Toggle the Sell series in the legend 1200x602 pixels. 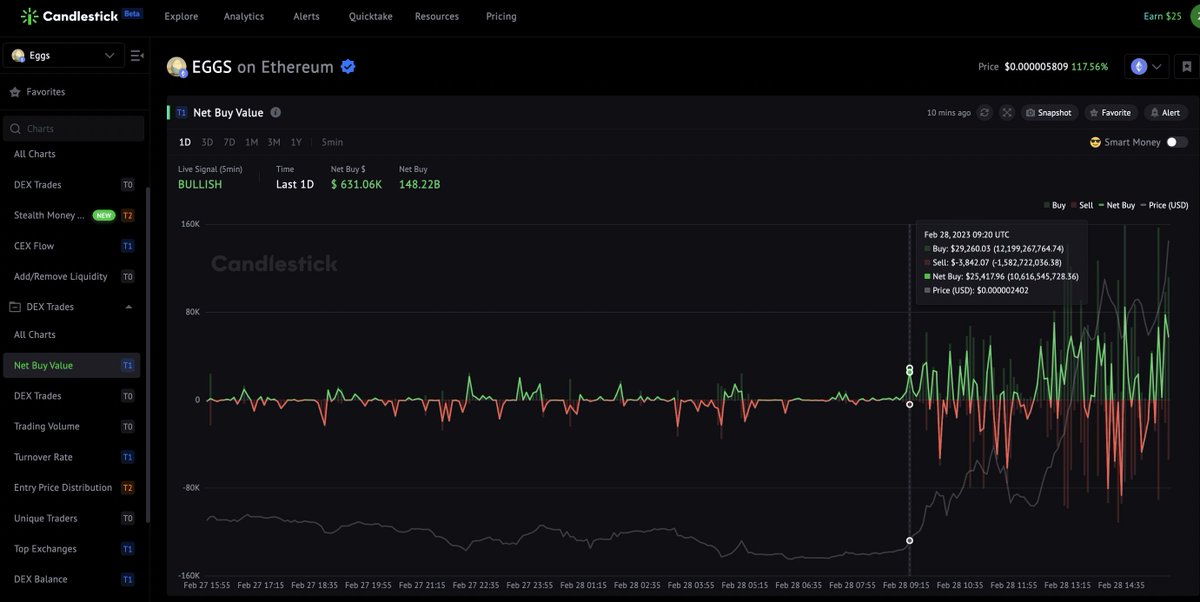[x=1082, y=205]
